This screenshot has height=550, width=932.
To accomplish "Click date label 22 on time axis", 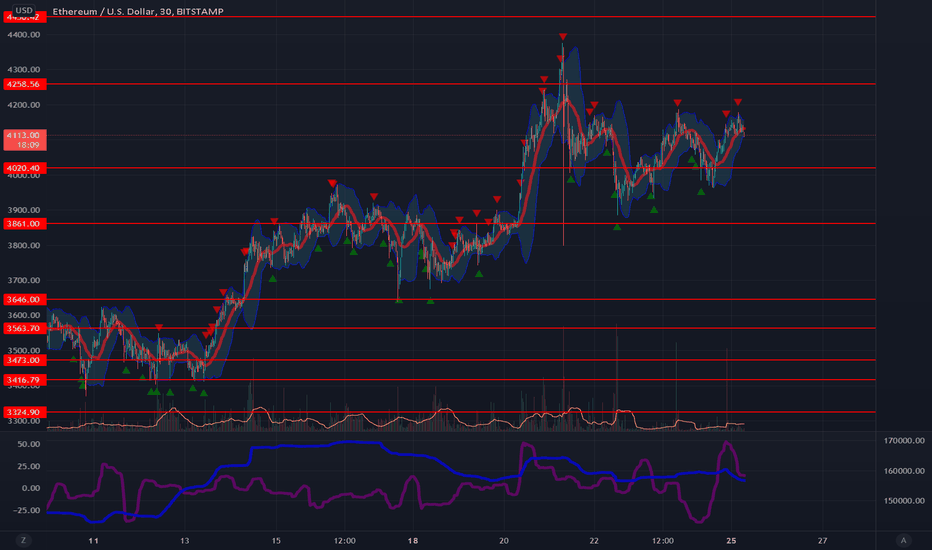I will coord(594,540).
